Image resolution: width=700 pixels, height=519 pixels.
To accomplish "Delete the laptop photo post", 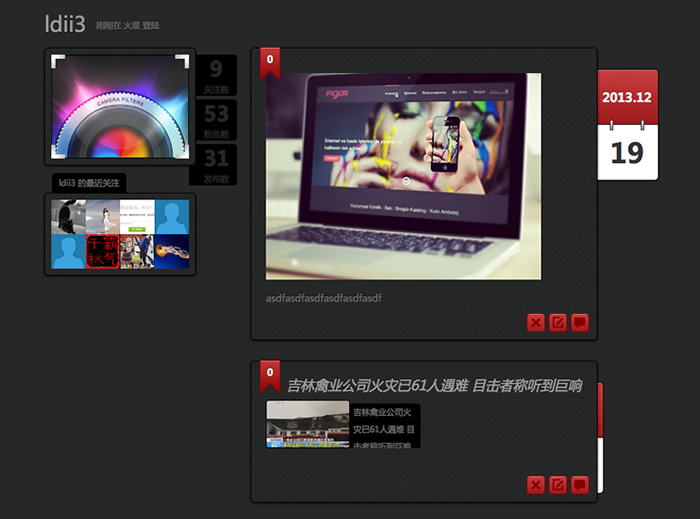I will 536,322.
